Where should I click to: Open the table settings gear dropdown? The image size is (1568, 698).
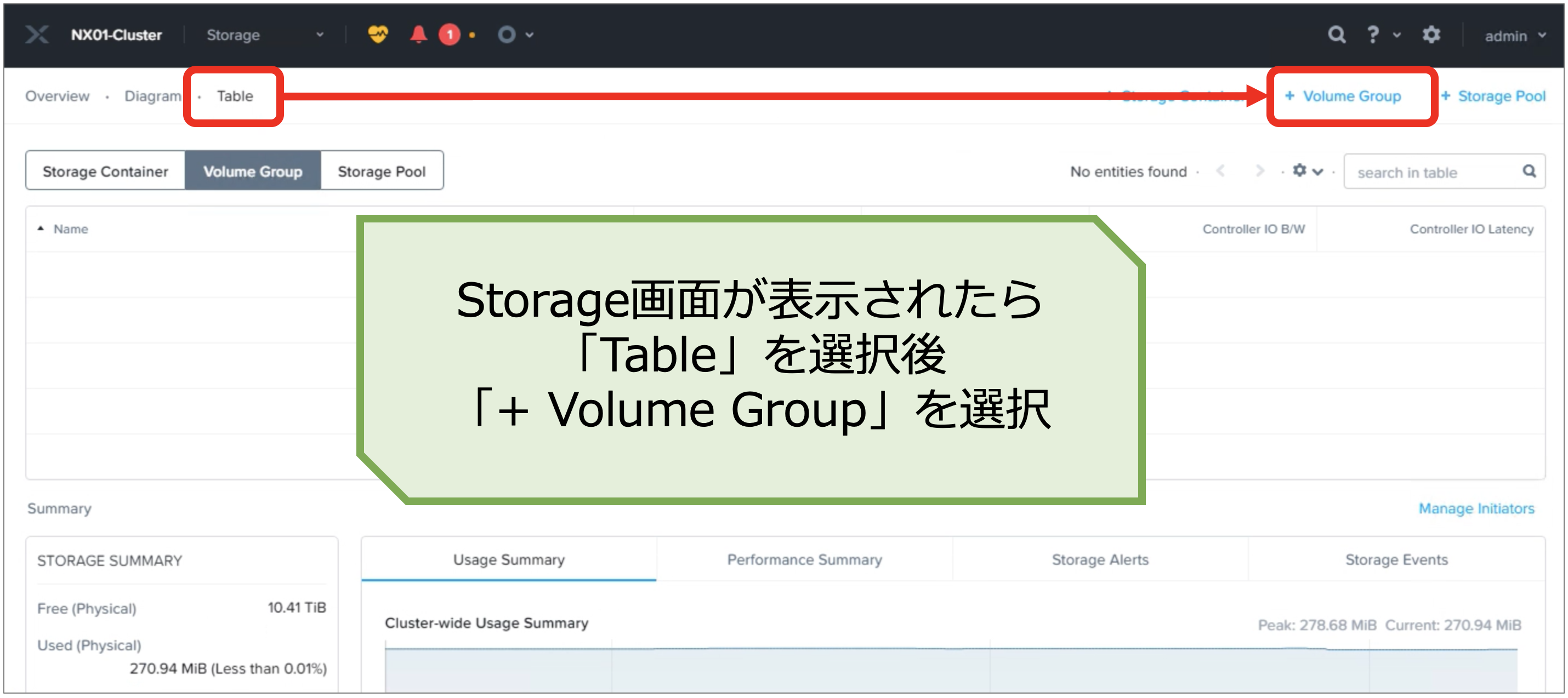click(1307, 171)
